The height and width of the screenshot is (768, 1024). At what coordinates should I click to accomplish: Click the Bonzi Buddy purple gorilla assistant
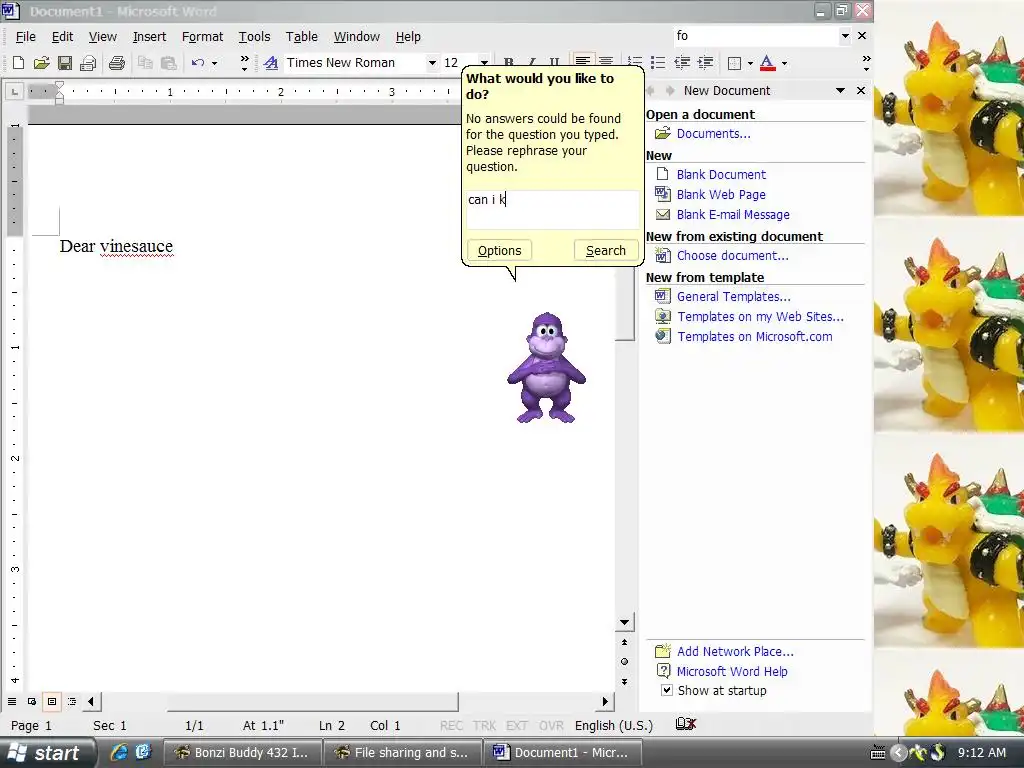[546, 368]
